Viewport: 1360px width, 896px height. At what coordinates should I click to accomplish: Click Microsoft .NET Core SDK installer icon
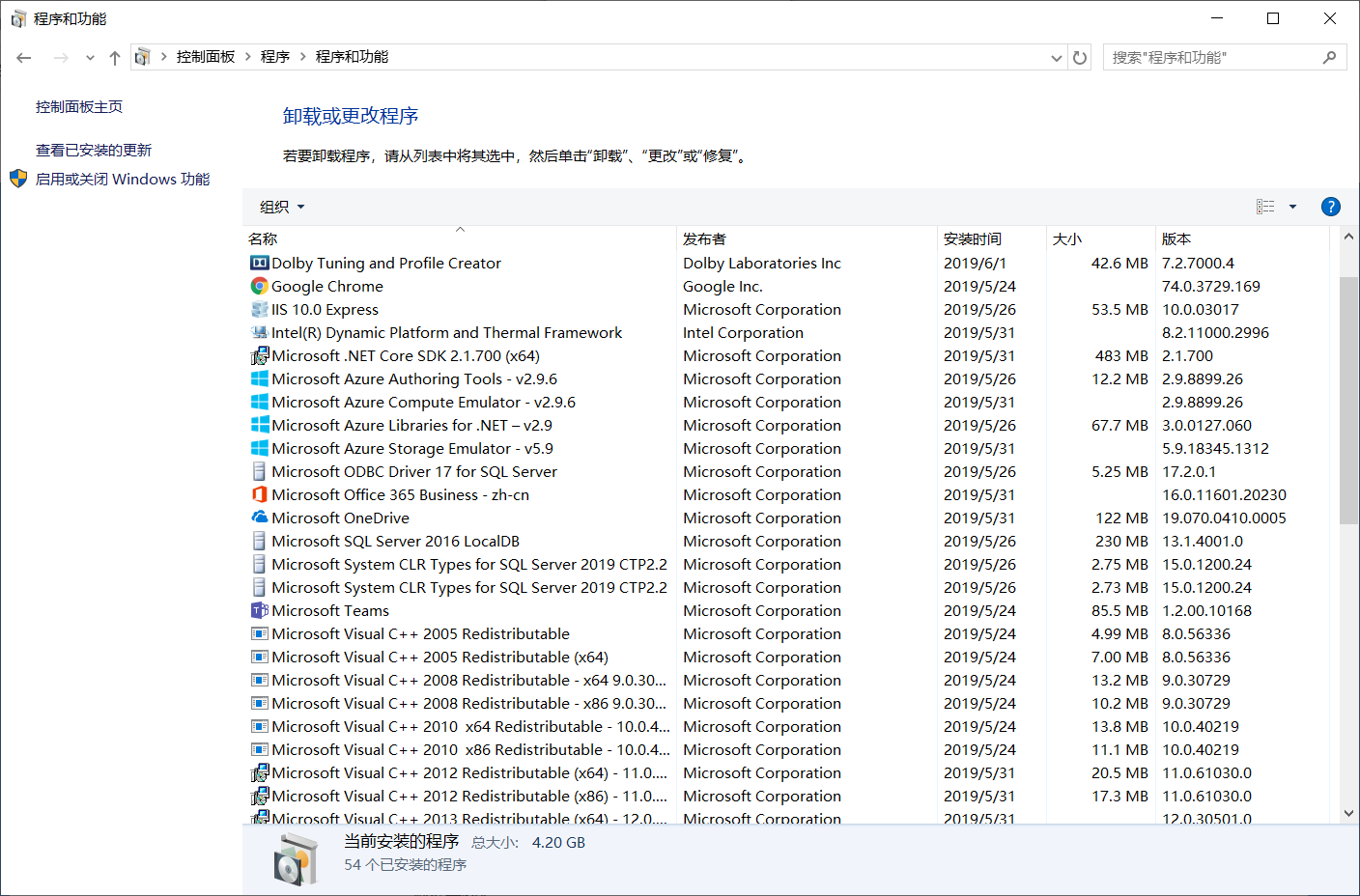(x=259, y=355)
